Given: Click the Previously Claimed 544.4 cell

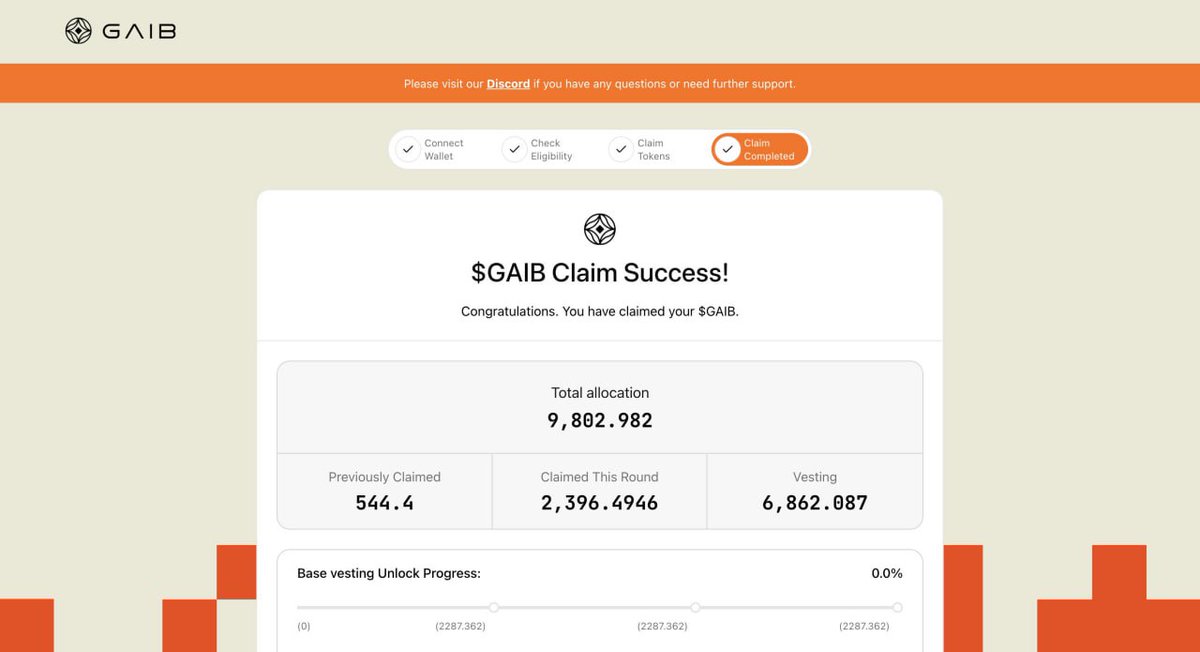Looking at the screenshot, I should click(x=385, y=491).
